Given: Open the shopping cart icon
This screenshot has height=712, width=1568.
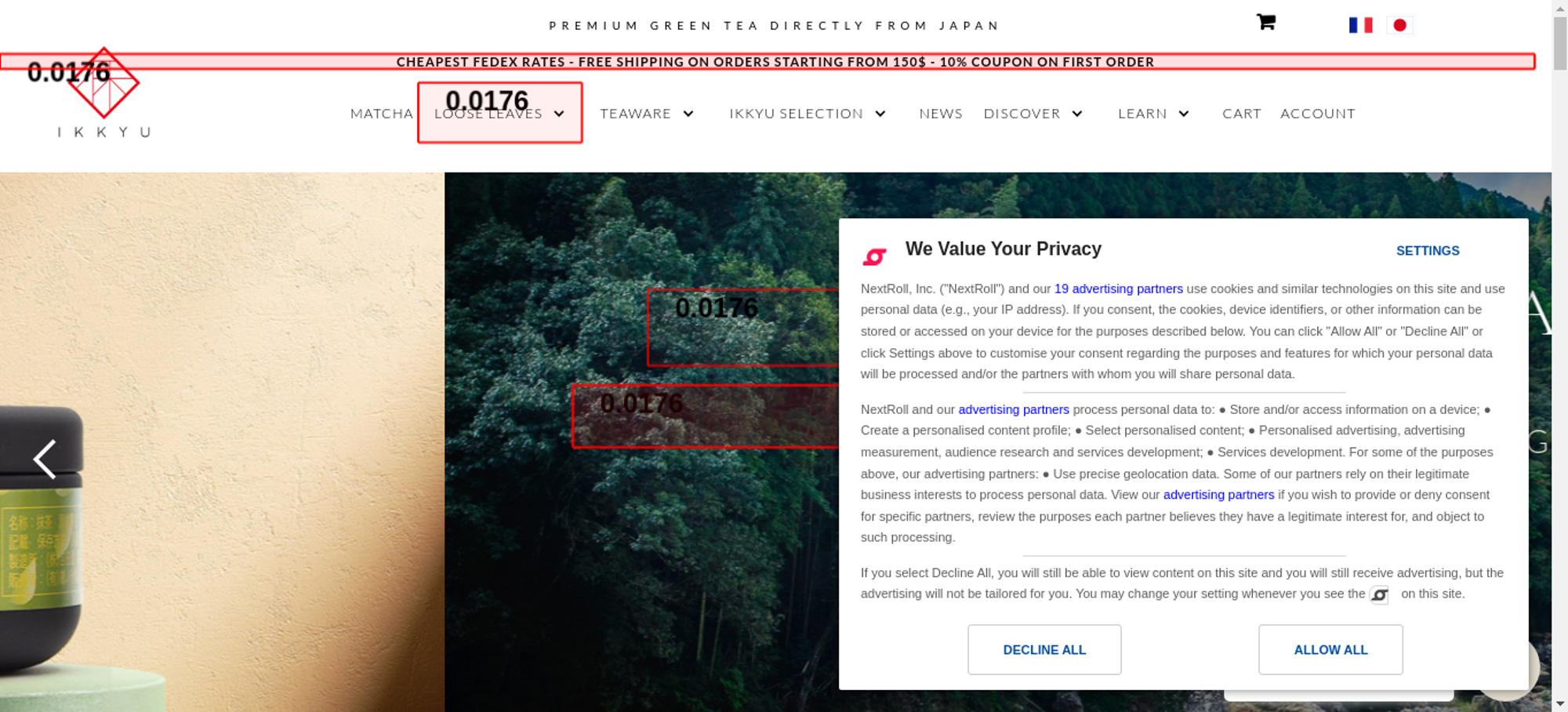Looking at the screenshot, I should 1265,22.
